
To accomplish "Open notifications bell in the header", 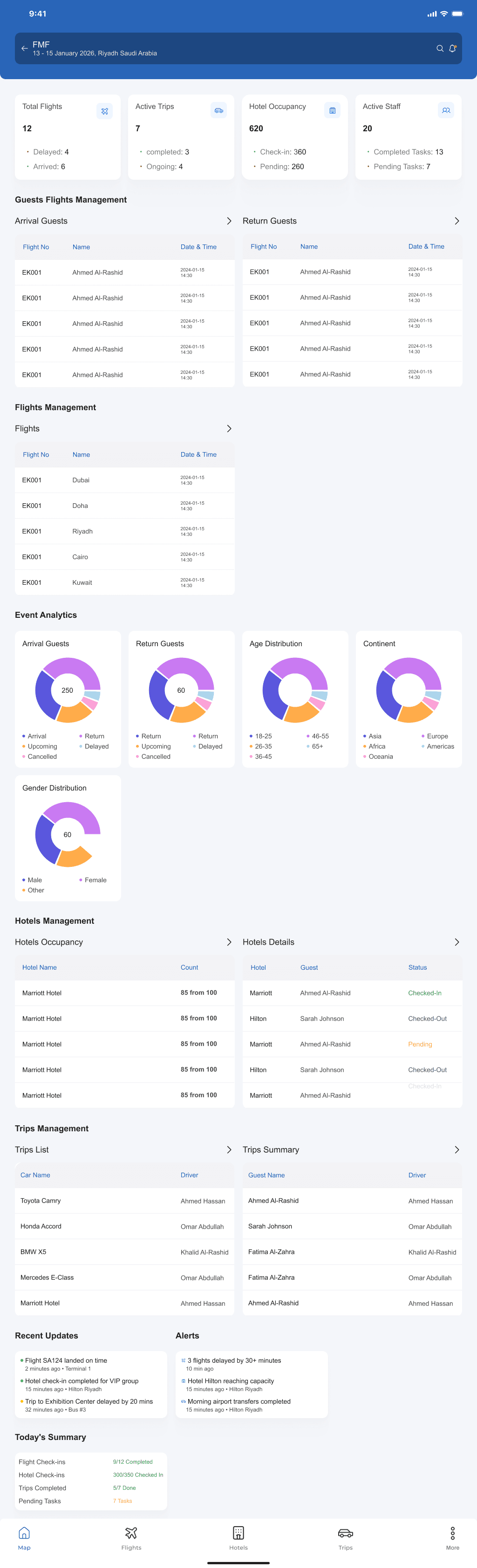I will pos(453,49).
